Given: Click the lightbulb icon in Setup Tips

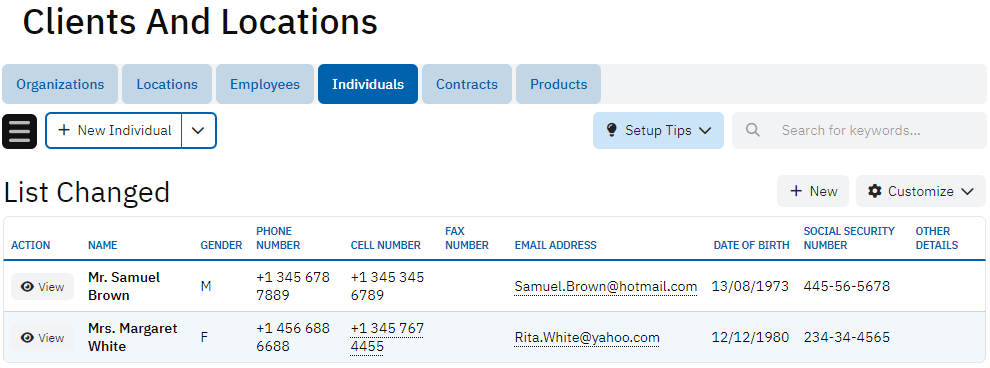Looking at the screenshot, I should 611,130.
